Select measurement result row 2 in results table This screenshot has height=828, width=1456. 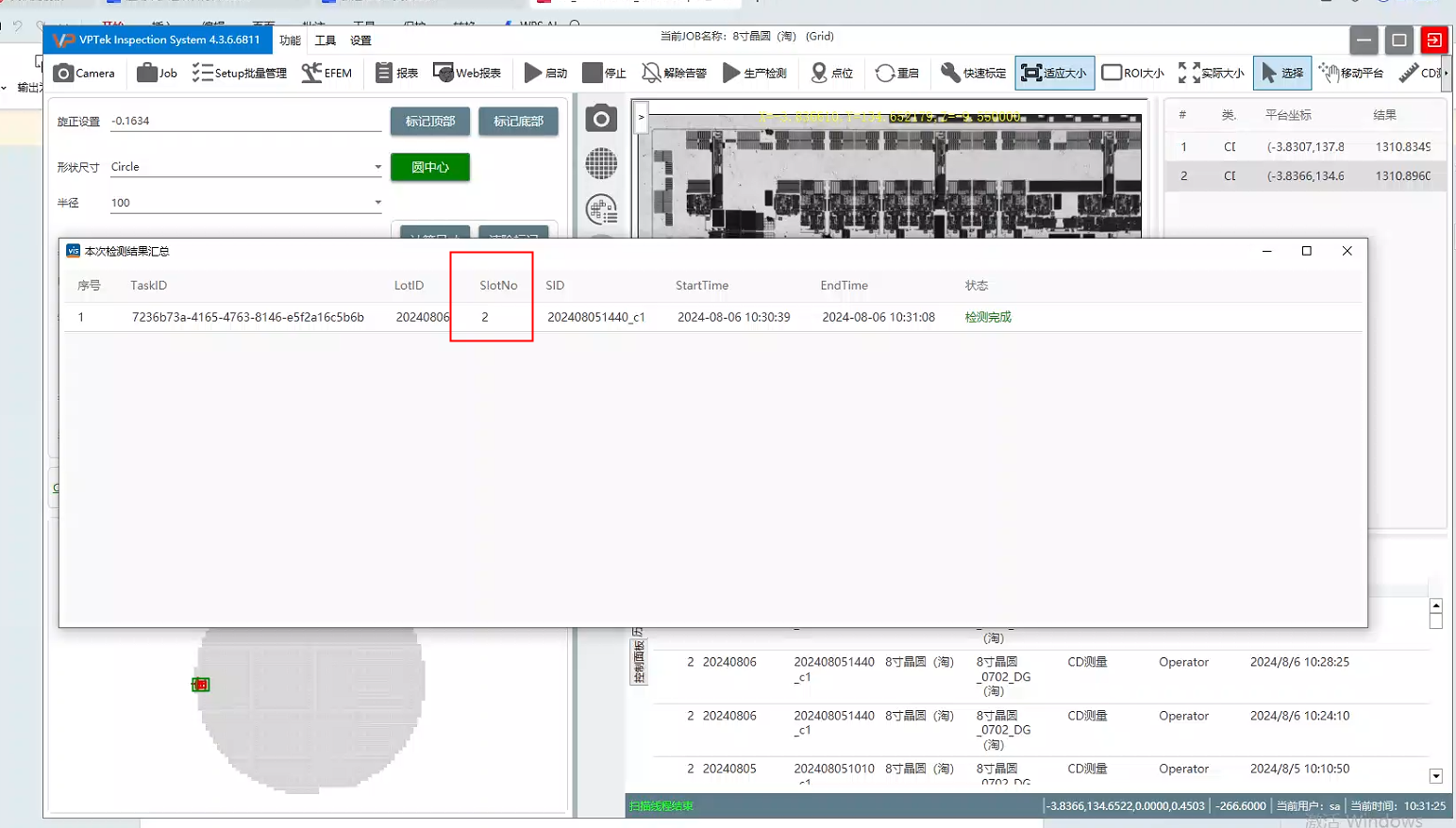1305,176
